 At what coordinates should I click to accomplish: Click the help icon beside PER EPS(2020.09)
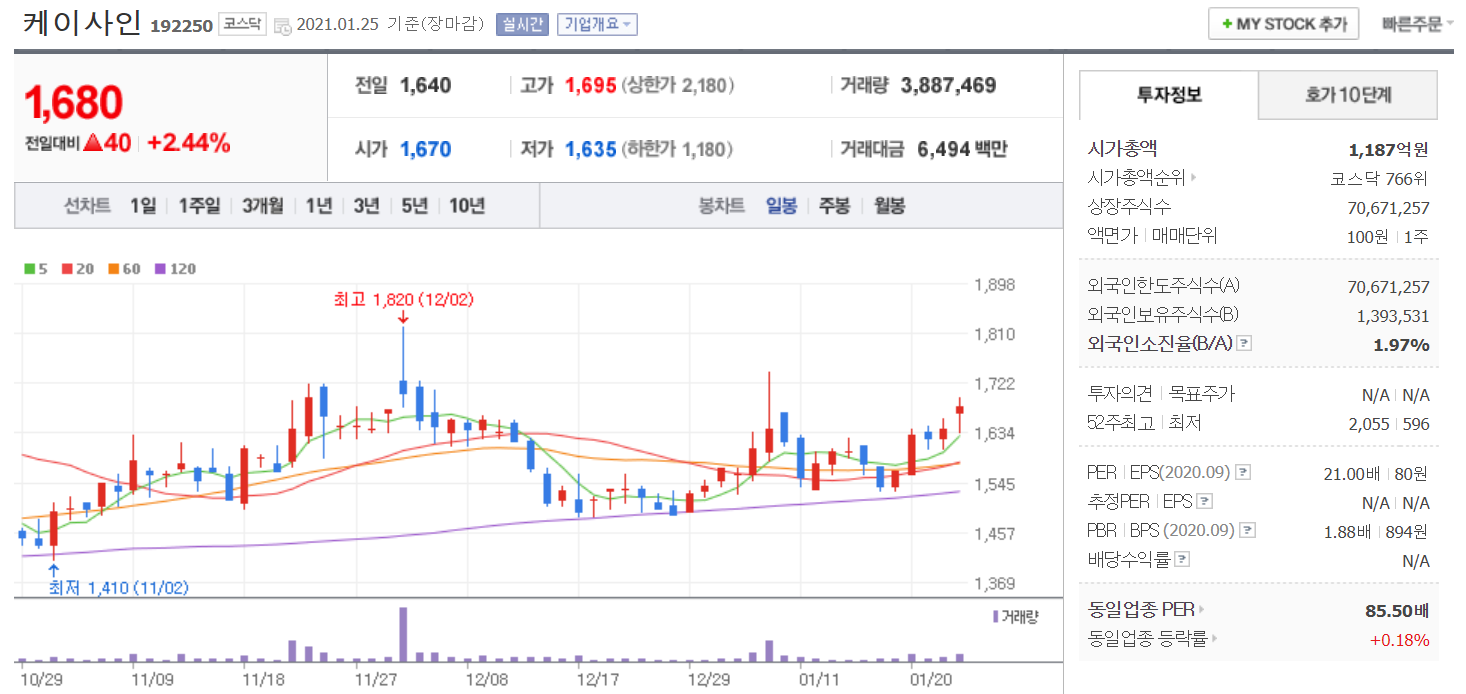coord(1244,473)
